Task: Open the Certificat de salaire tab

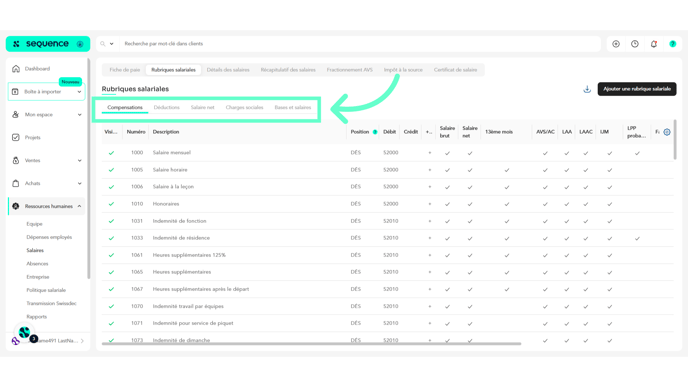Action: (455, 70)
